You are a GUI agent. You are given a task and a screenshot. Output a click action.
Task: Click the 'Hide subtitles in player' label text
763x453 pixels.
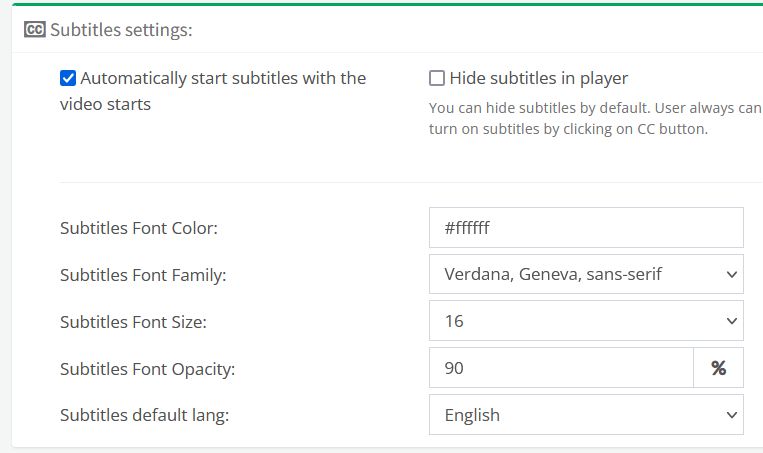click(538, 78)
